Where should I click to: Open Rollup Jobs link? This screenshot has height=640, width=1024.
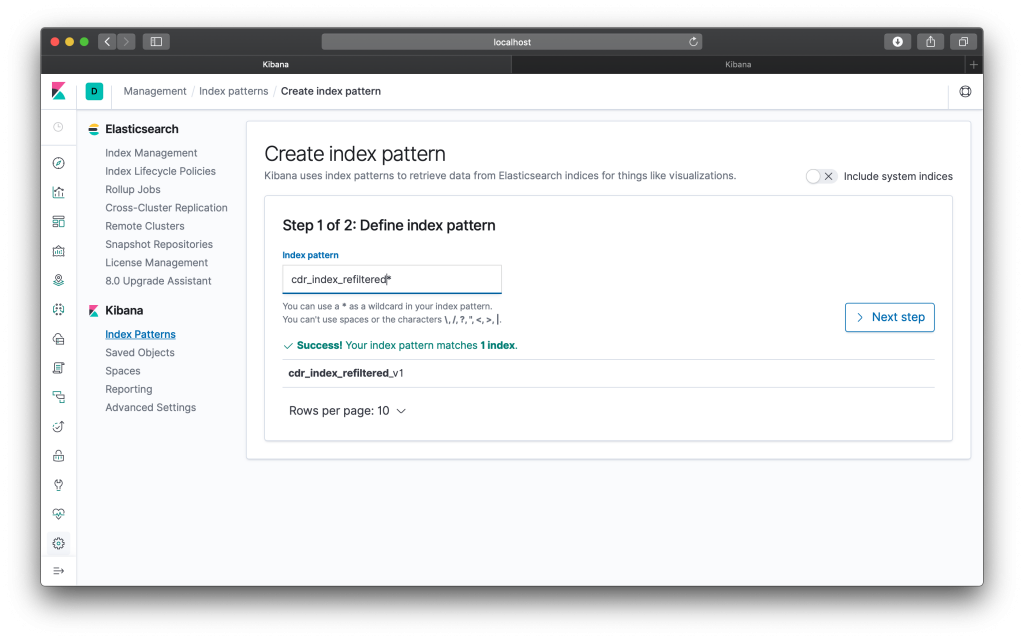[x=133, y=189]
